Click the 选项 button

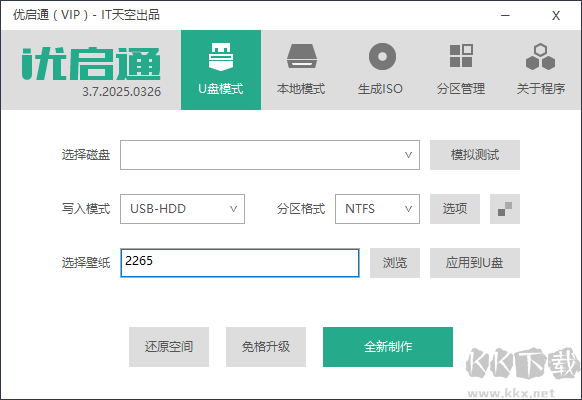click(x=455, y=209)
